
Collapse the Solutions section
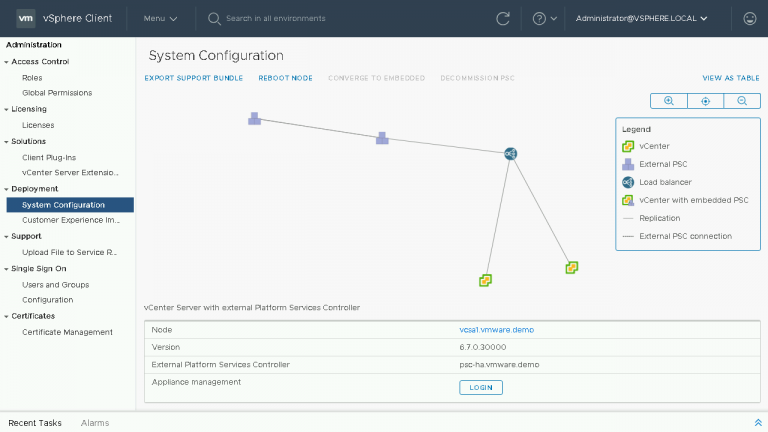(x=6, y=142)
